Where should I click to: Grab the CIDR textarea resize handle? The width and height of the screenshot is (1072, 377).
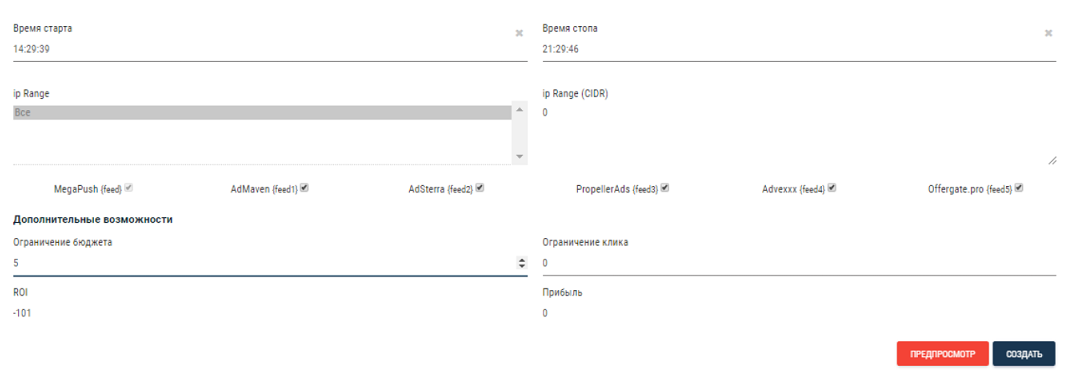pos(1051,160)
